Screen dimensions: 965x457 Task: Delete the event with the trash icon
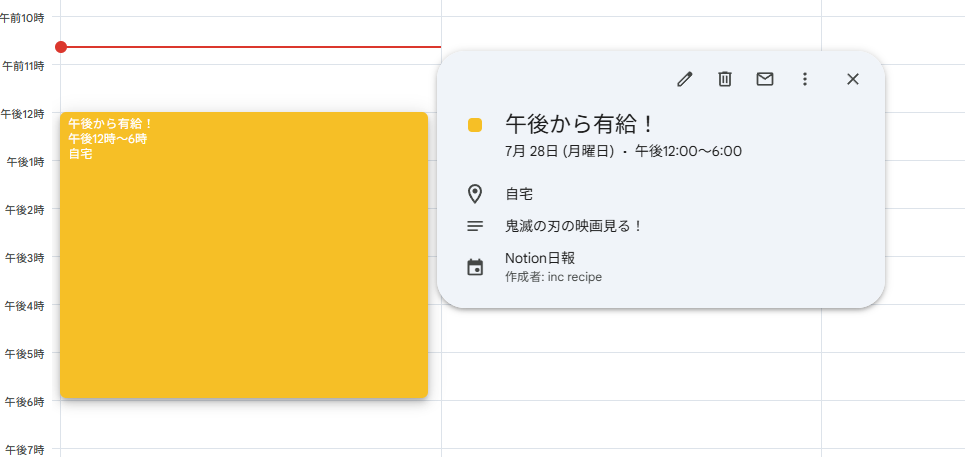(725, 79)
